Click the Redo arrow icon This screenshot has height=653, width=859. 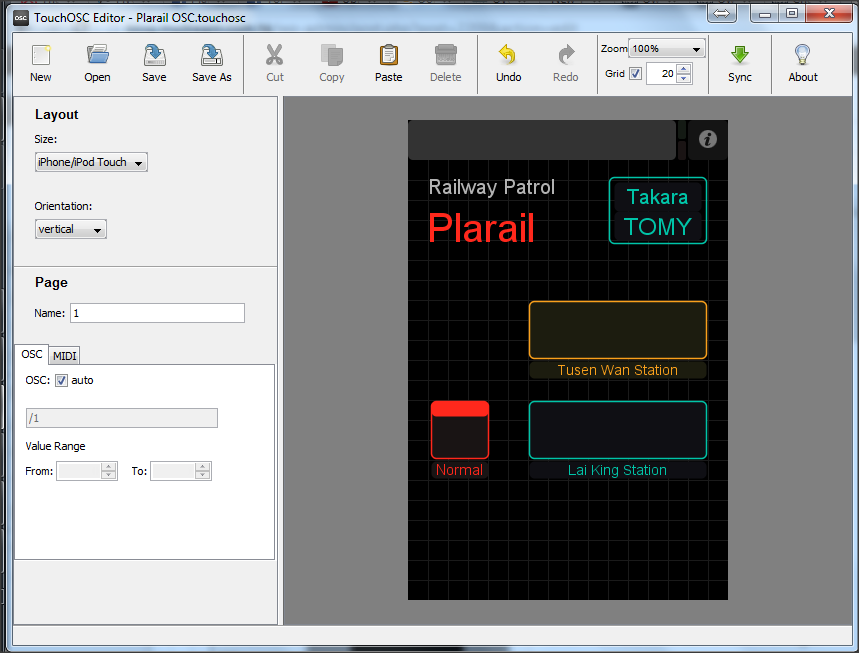565,63
